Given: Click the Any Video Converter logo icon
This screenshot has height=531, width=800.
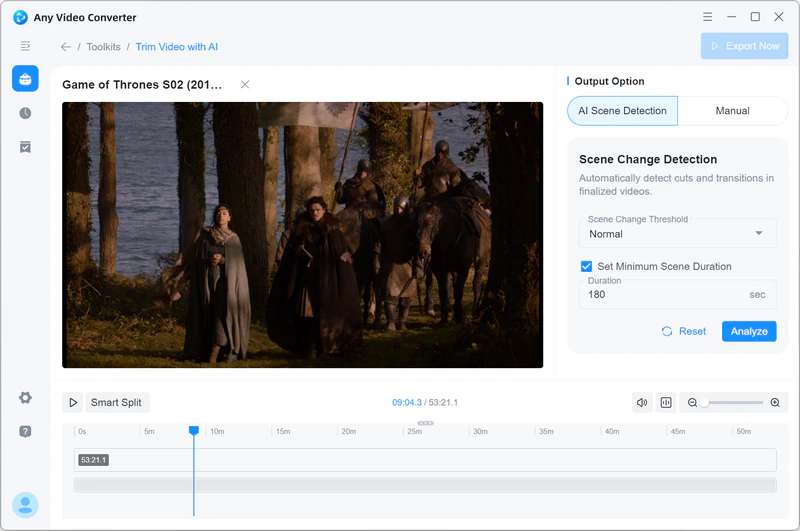Looking at the screenshot, I should click(x=20, y=17).
